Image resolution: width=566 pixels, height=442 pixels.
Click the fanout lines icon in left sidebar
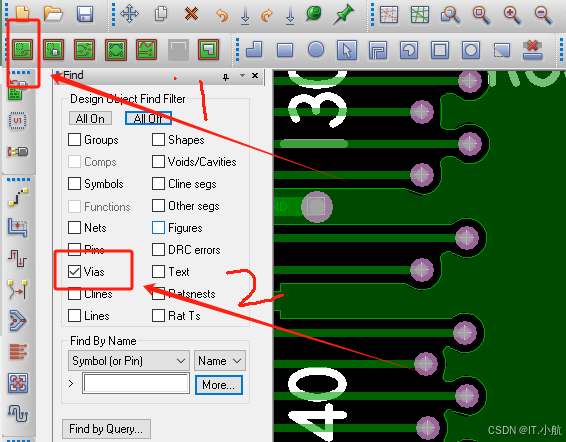coord(17,351)
